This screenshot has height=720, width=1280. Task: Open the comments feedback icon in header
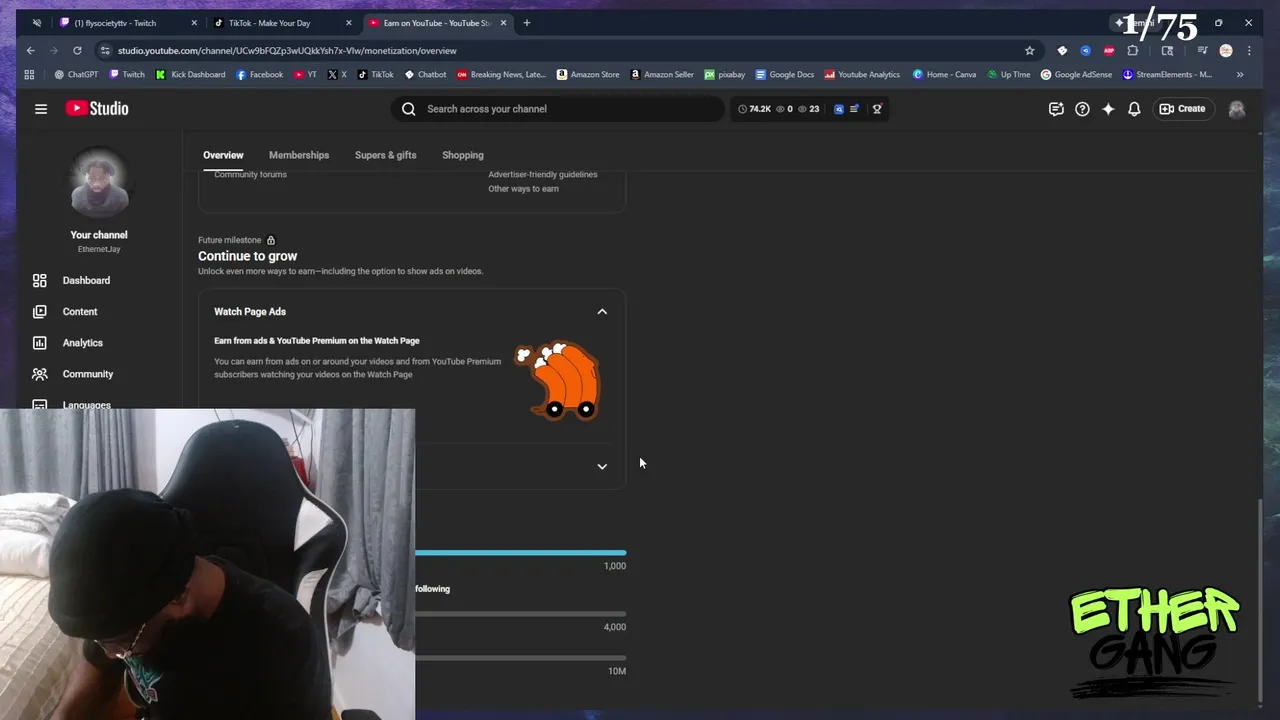coord(1056,109)
